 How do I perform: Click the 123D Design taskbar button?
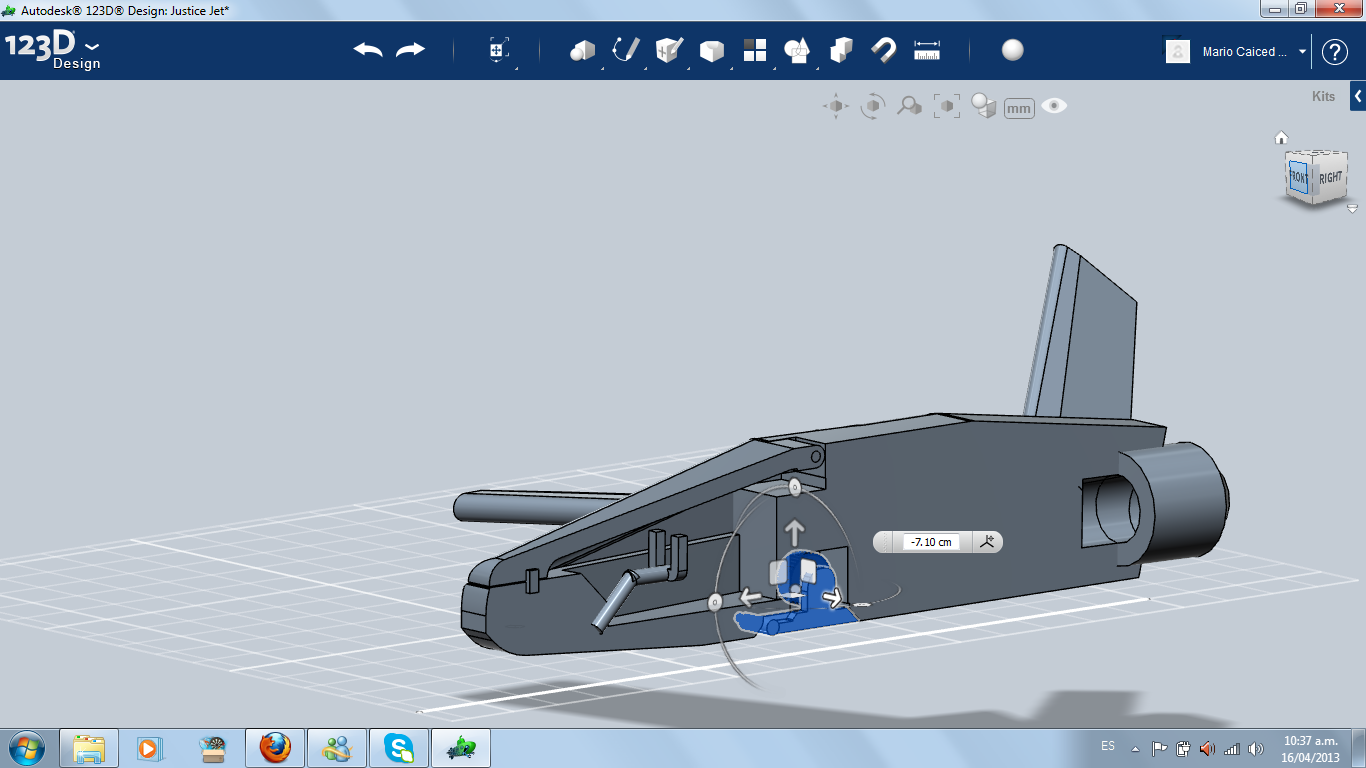(461, 748)
